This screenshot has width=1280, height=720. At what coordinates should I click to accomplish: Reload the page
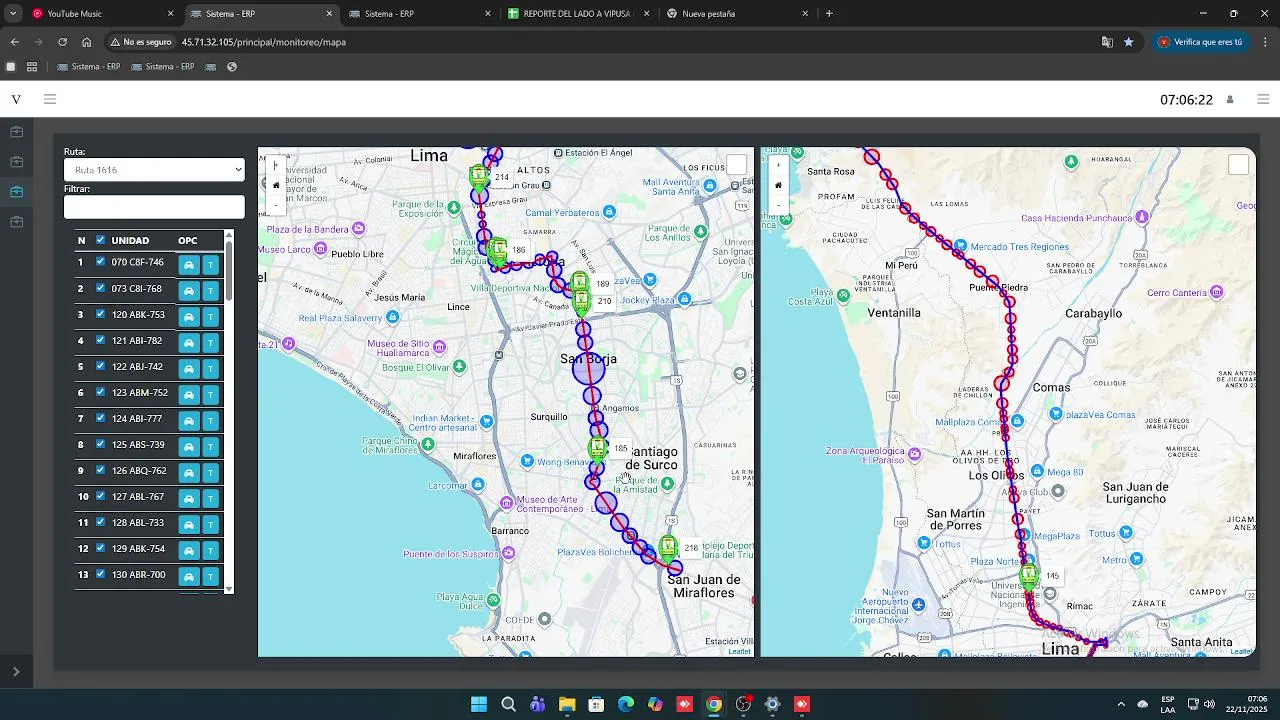click(x=62, y=42)
